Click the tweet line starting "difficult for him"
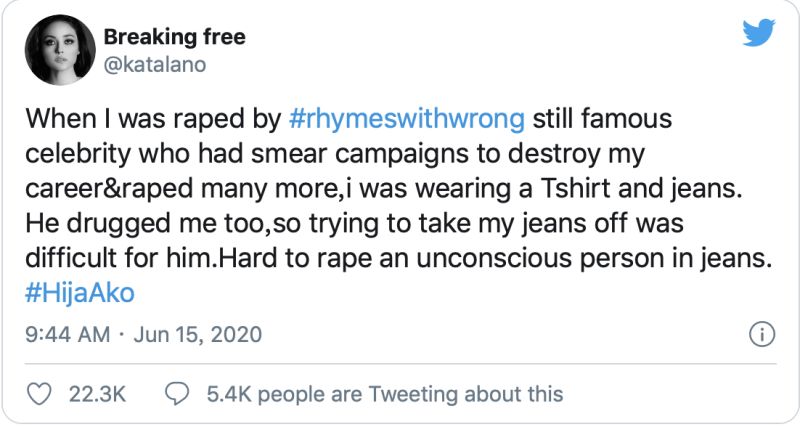Image resolution: width=800 pixels, height=427 pixels. [397, 258]
